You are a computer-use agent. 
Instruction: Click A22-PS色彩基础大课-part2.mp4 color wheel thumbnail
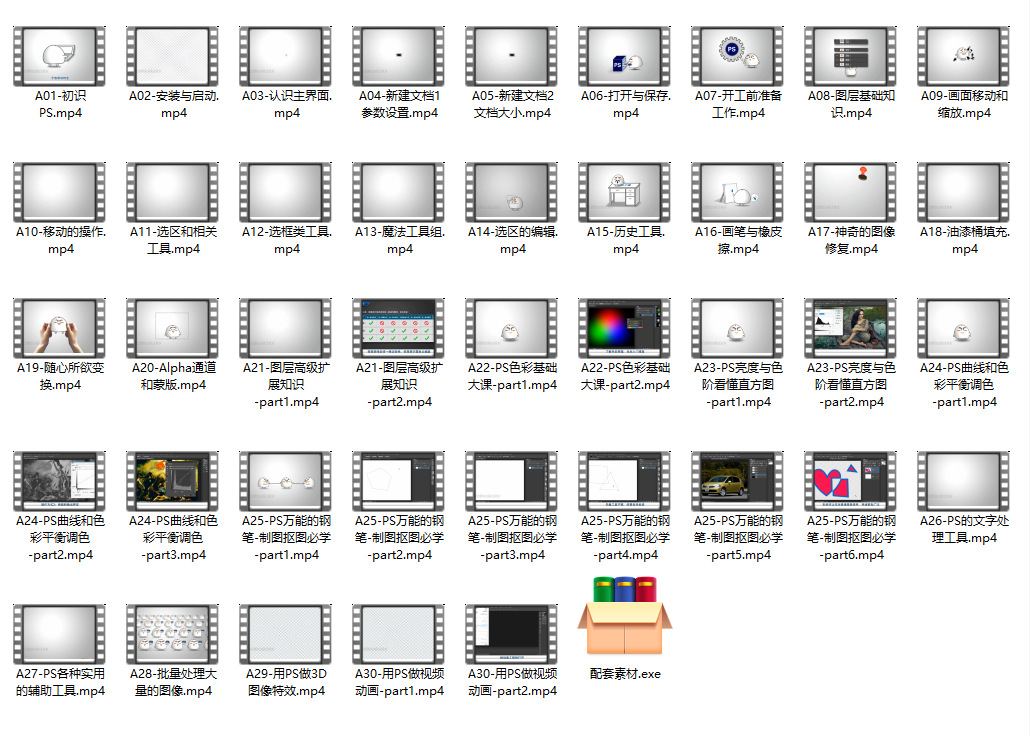[x=625, y=329]
